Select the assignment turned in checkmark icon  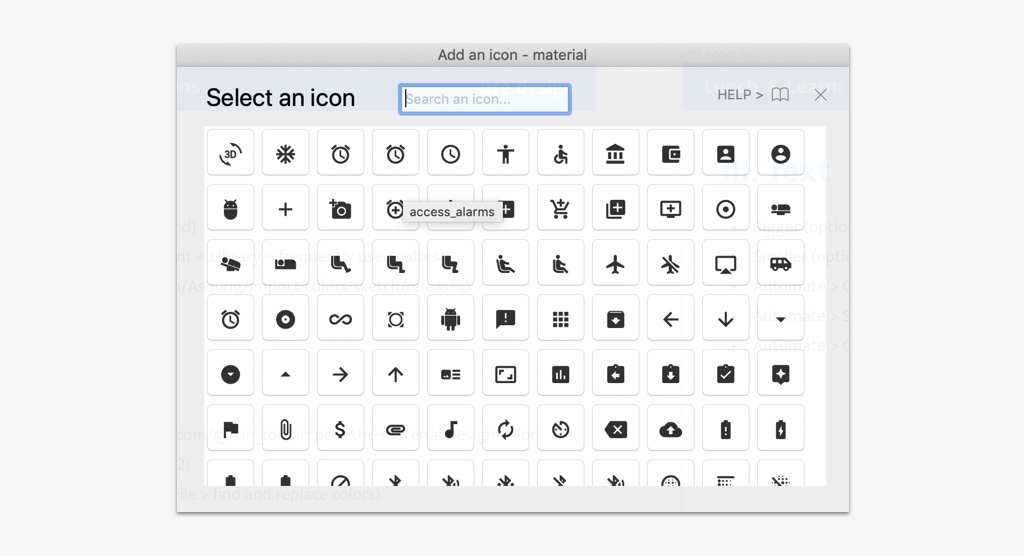coord(726,374)
